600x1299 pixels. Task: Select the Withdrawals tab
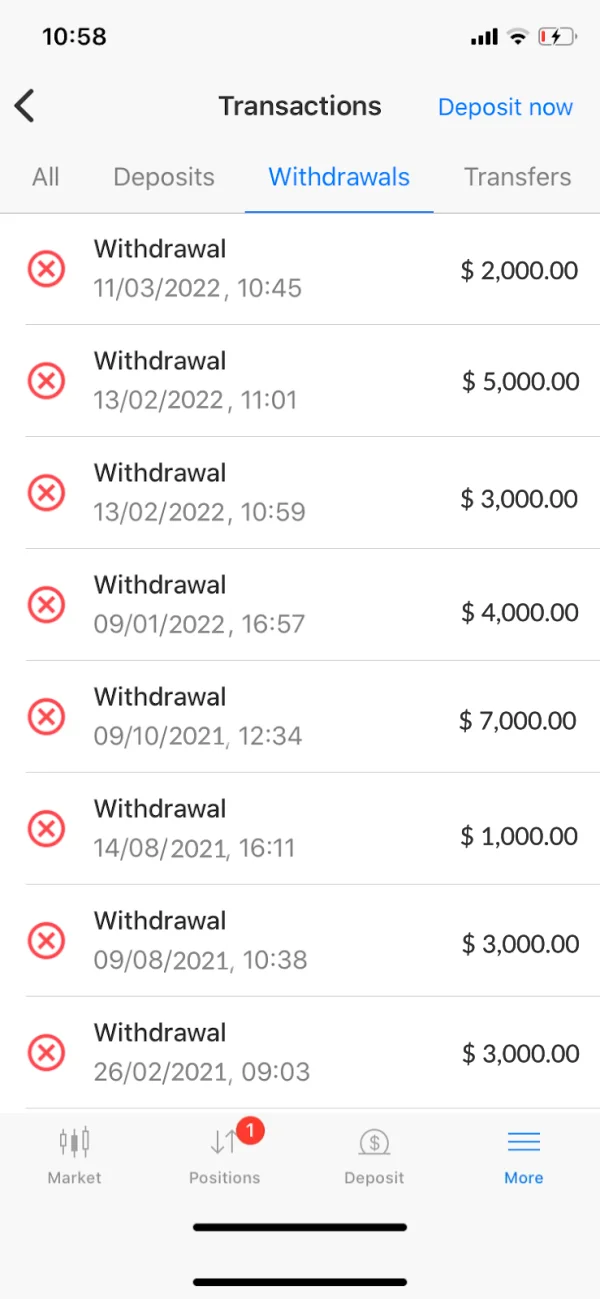point(339,177)
